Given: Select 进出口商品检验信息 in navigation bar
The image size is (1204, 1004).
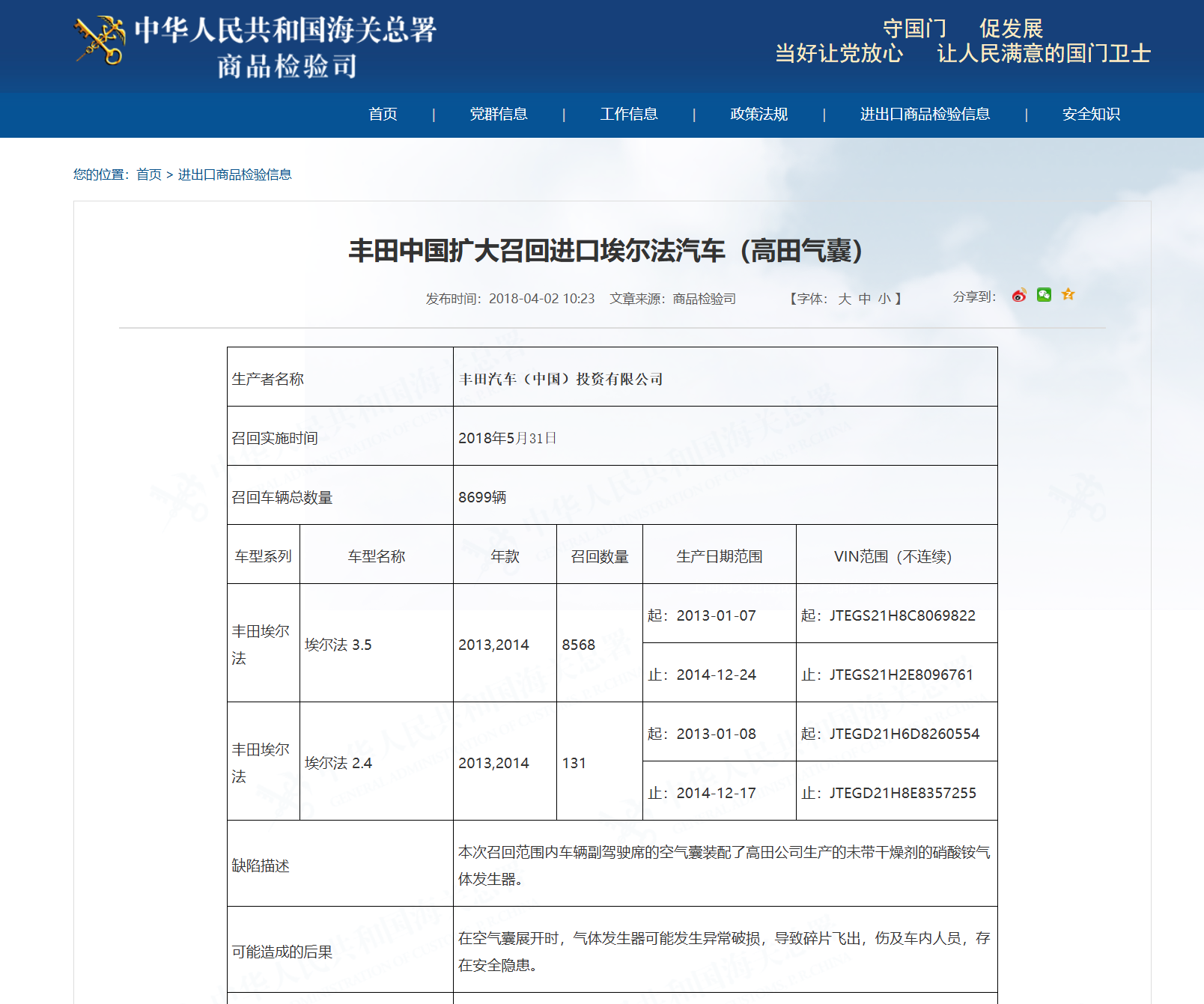Looking at the screenshot, I should [925, 114].
